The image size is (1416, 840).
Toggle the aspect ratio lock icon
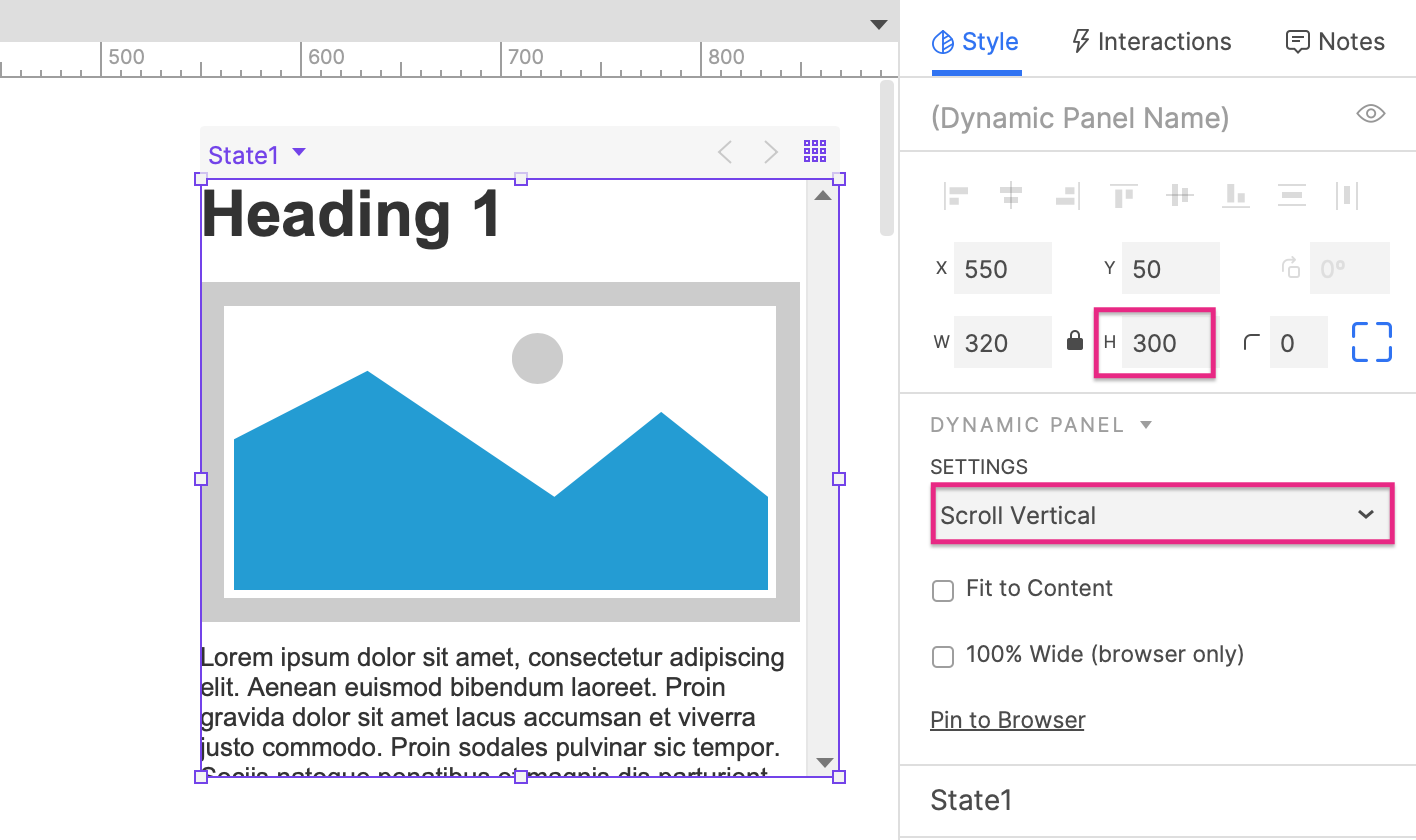coord(1075,341)
